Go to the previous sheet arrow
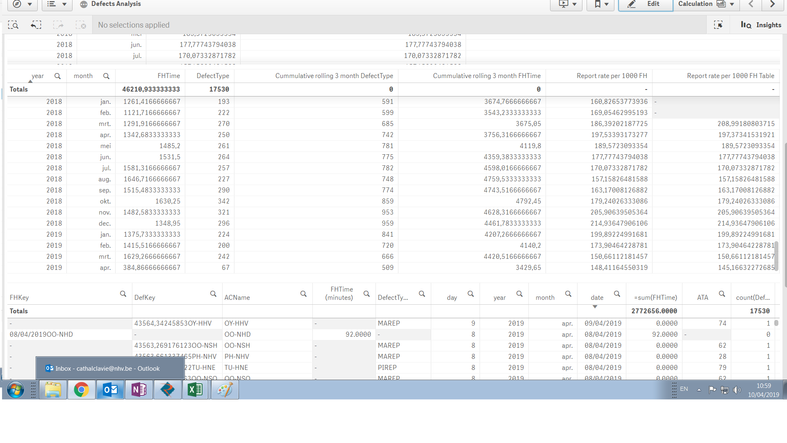The image size is (787, 443). [x=751, y=4]
